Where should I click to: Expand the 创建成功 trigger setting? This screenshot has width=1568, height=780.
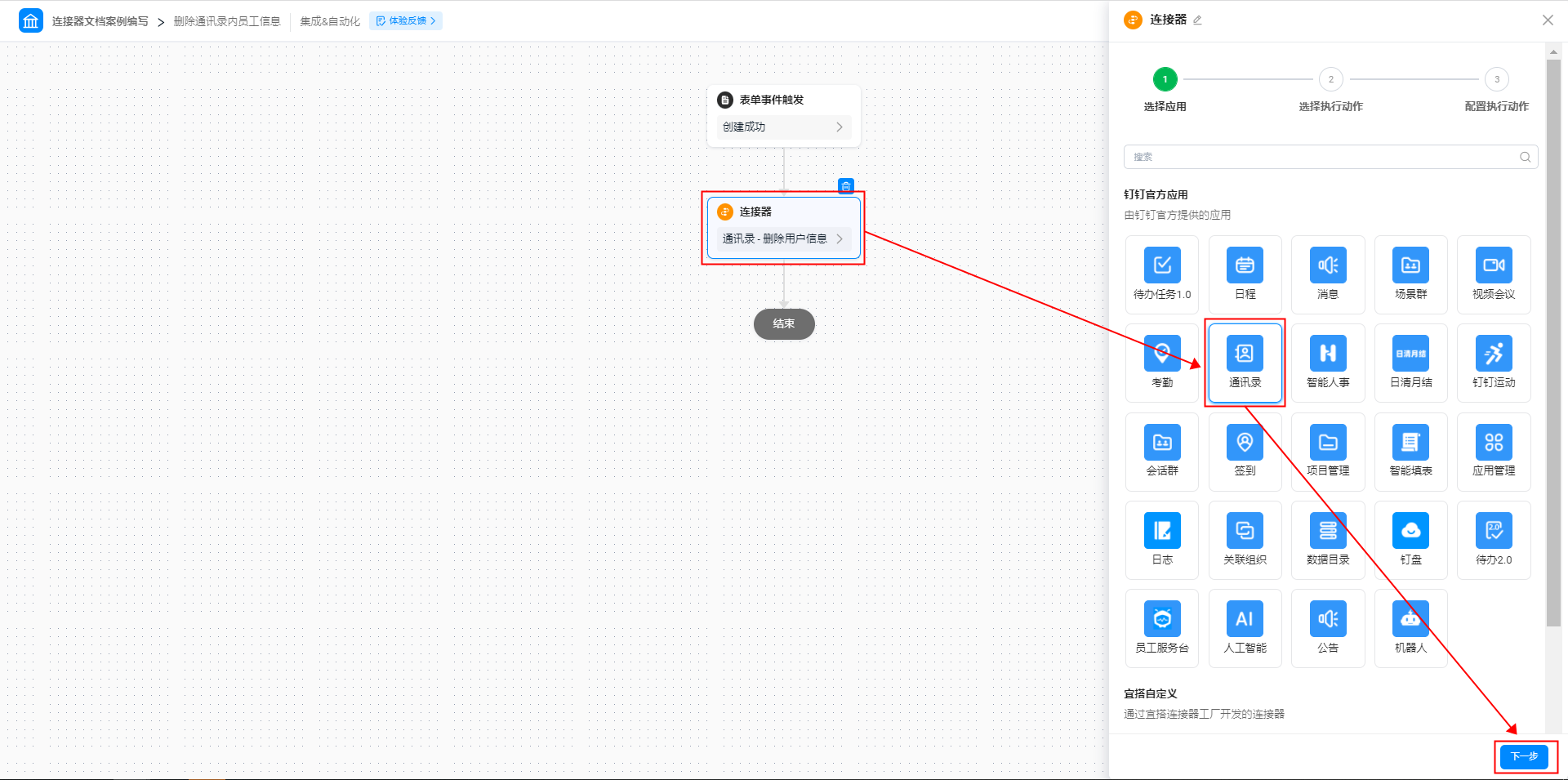[x=783, y=127]
